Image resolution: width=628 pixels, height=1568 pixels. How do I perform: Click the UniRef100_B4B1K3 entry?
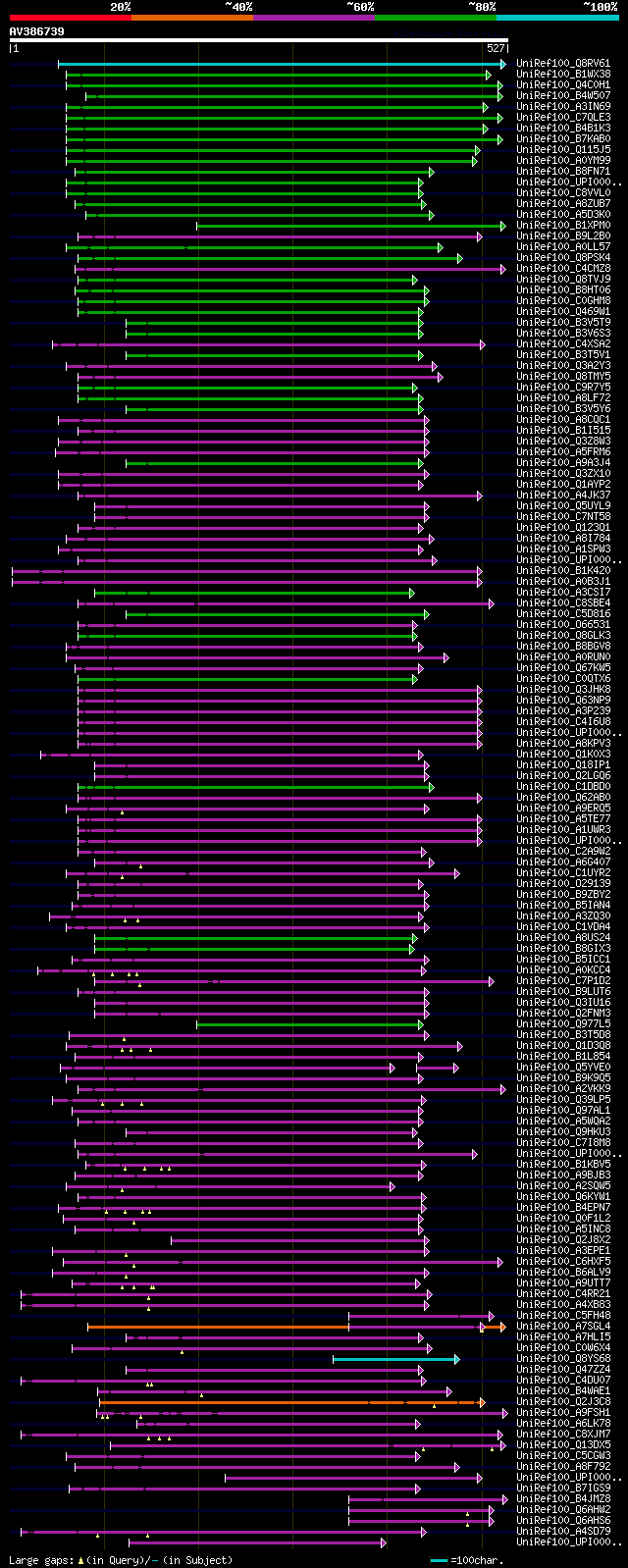[x=563, y=129]
